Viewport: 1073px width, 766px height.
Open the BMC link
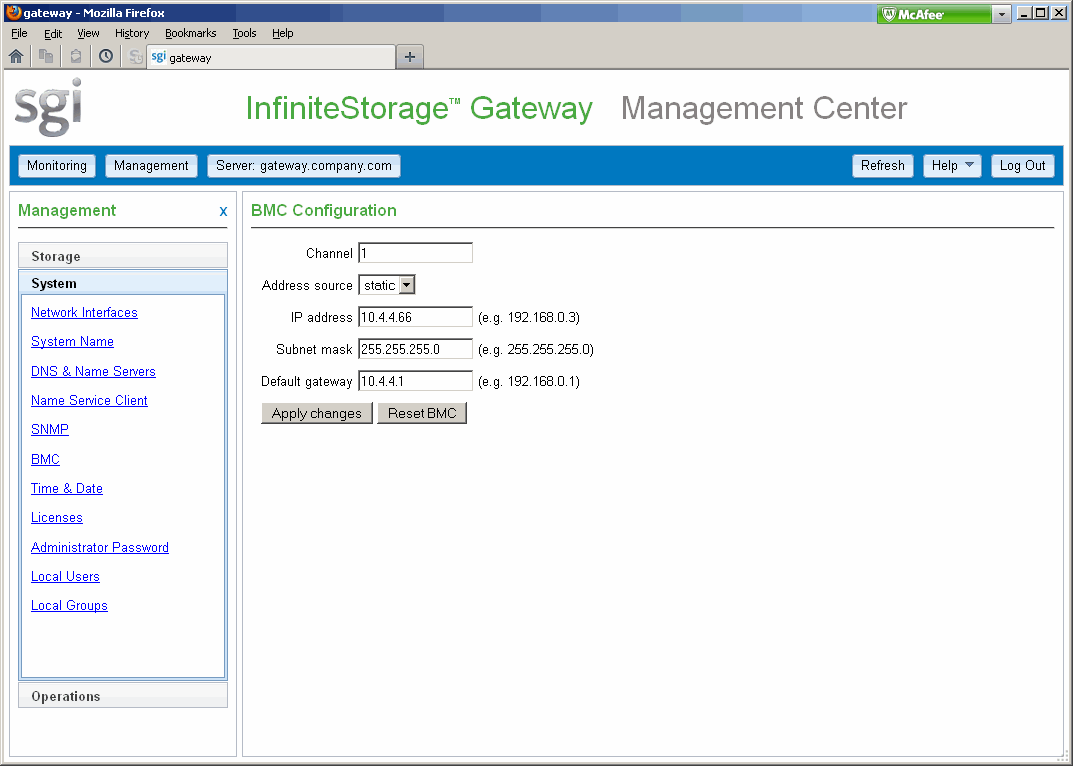point(45,459)
